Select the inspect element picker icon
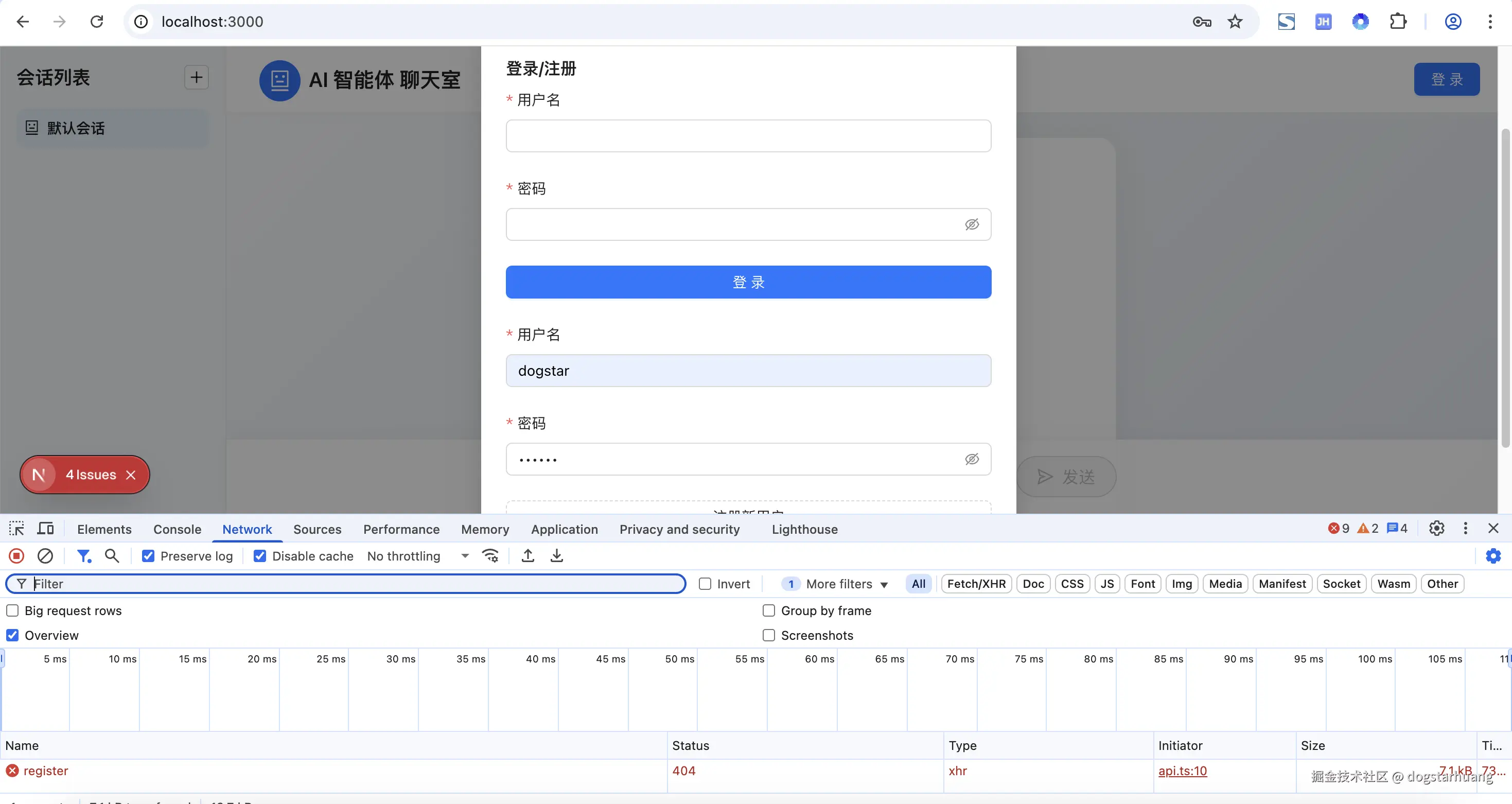Screen dimensions: 1512x804 point(16,529)
